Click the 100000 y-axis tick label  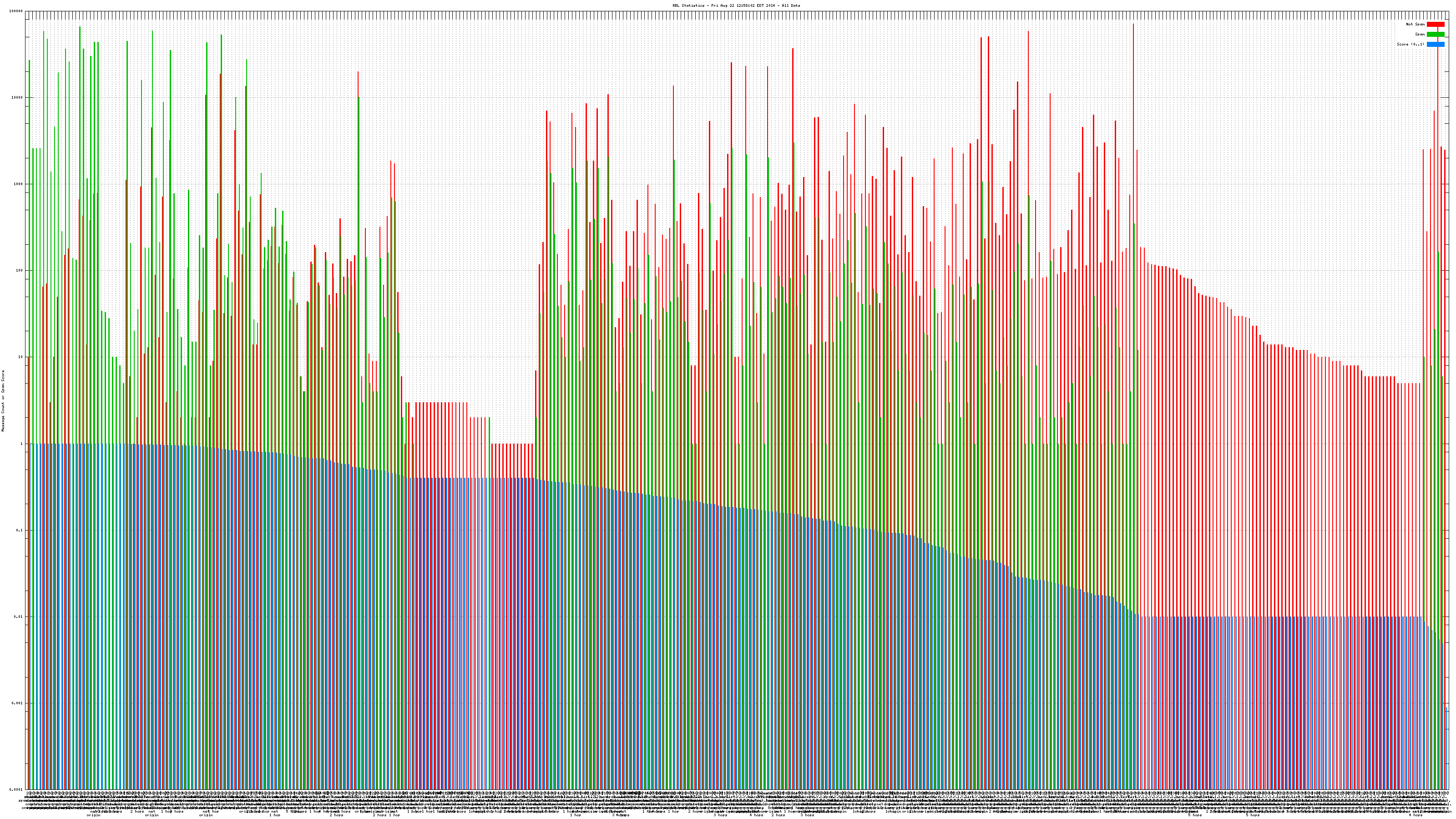click(x=16, y=11)
